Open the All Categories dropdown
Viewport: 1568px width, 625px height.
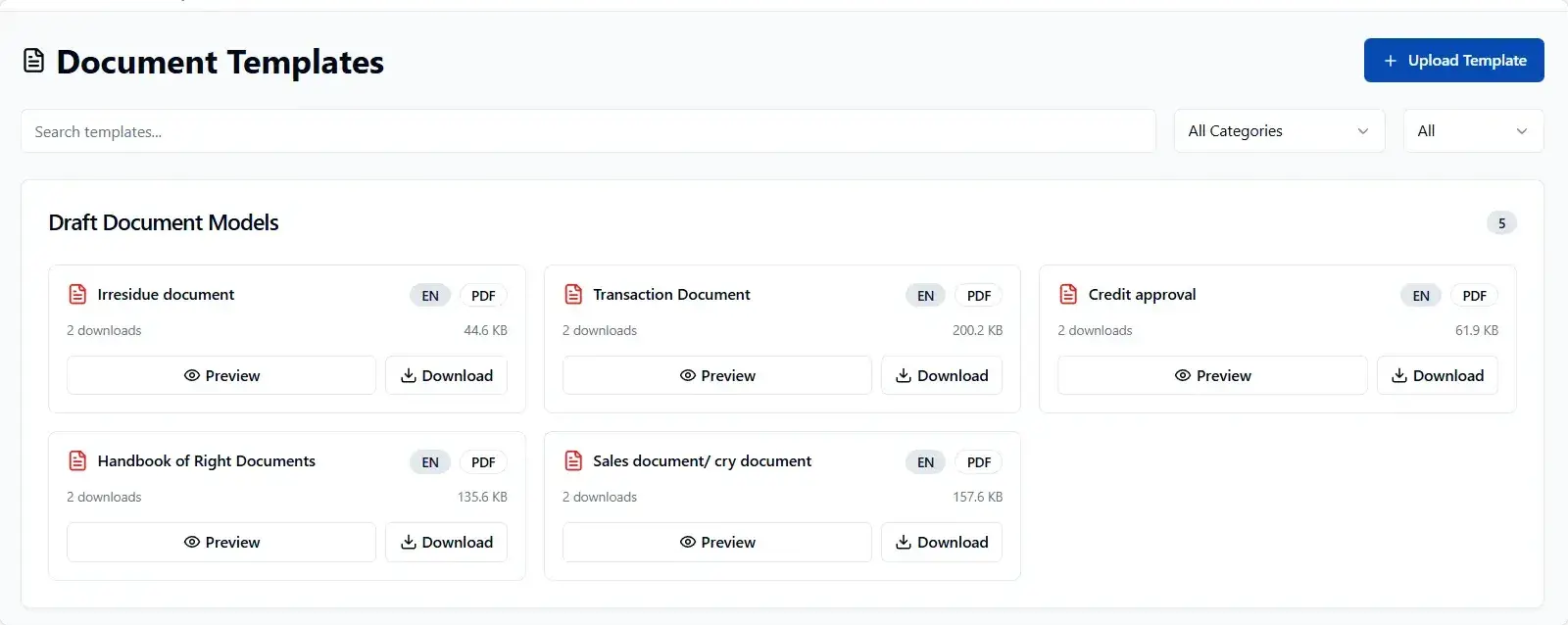(x=1278, y=131)
